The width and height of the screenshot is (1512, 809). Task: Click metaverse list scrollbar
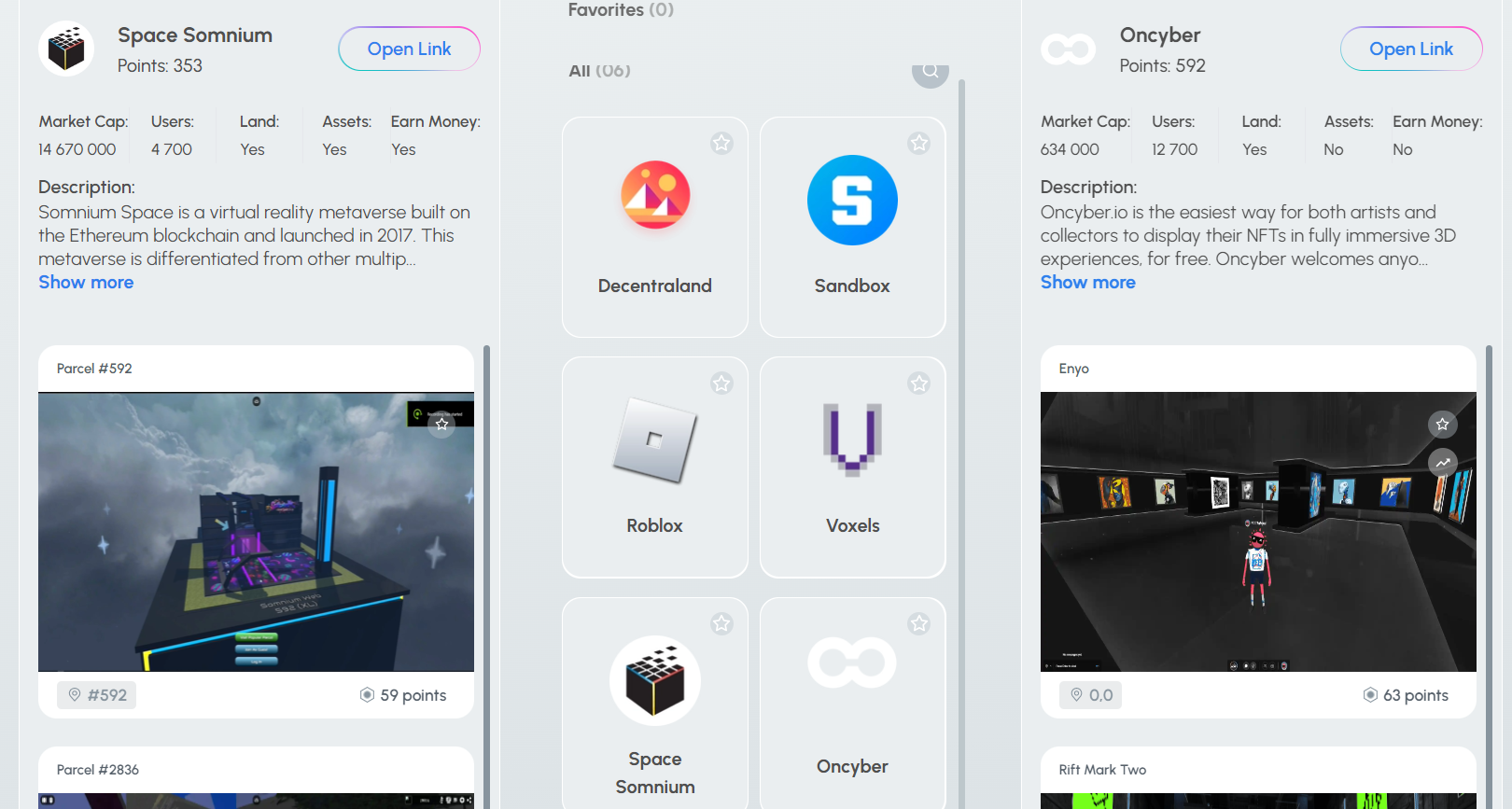tap(961, 444)
